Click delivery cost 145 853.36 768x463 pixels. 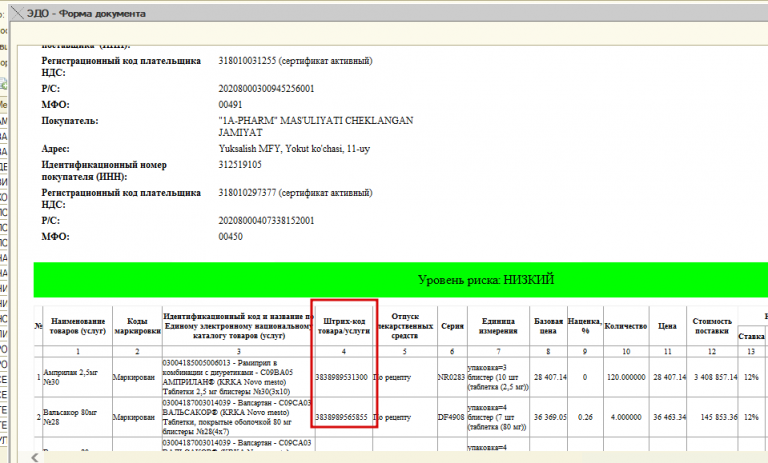[x=719, y=417]
